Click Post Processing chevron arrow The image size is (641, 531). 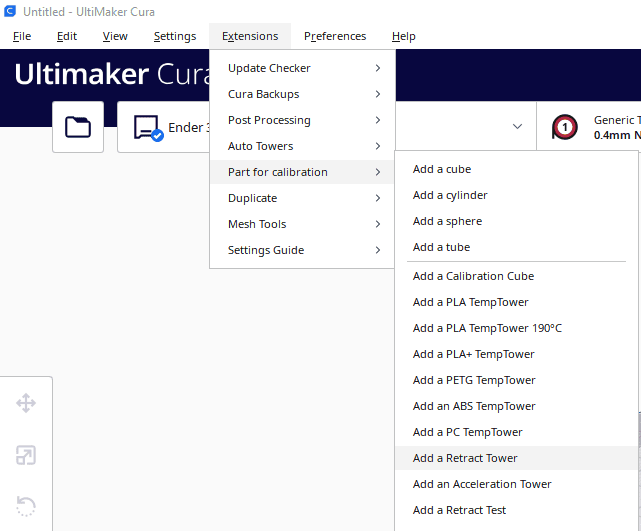pos(378,120)
